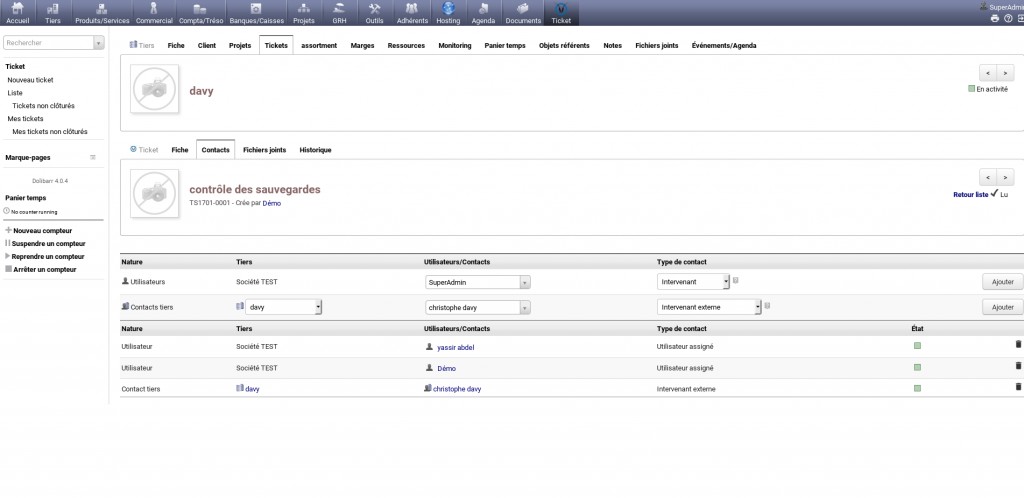Image resolution: width=1024 pixels, height=498 pixels.
Task: Delete the christophe davy contact row
Action: (1018, 386)
